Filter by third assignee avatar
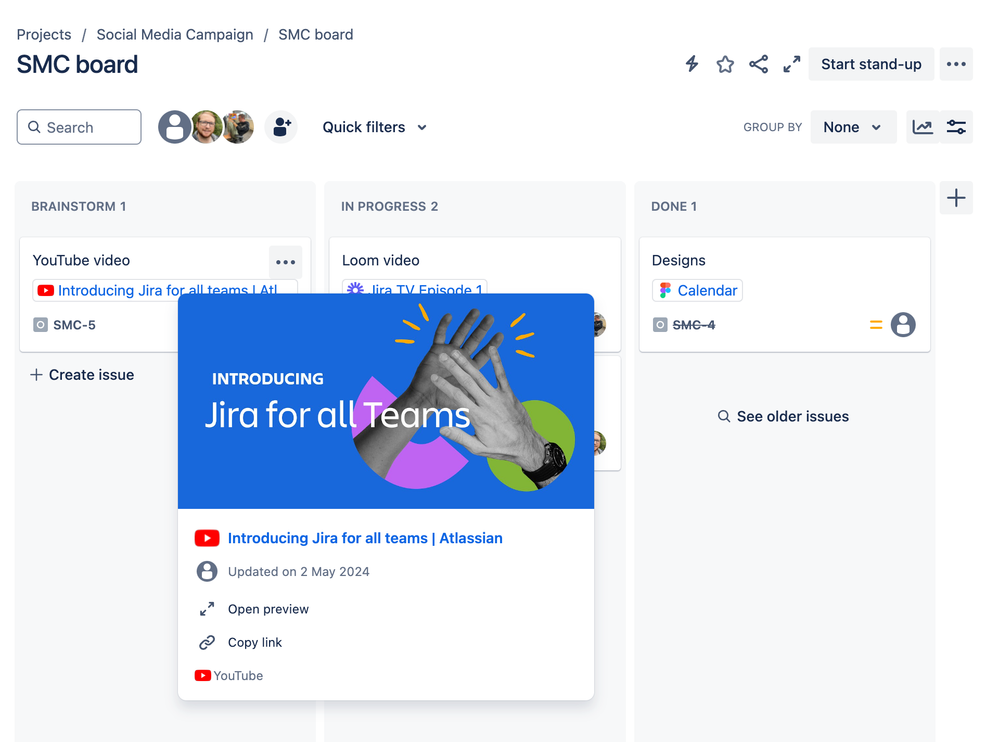 pos(238,127)
